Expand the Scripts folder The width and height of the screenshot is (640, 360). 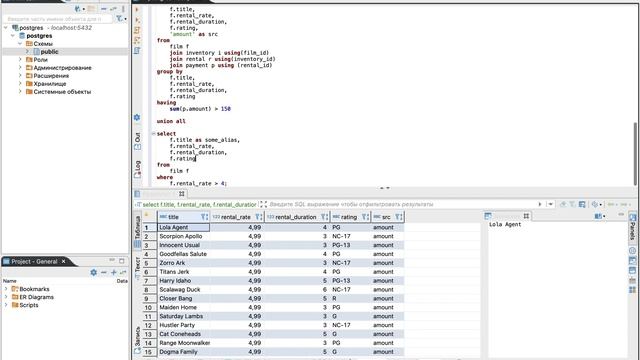6,305
